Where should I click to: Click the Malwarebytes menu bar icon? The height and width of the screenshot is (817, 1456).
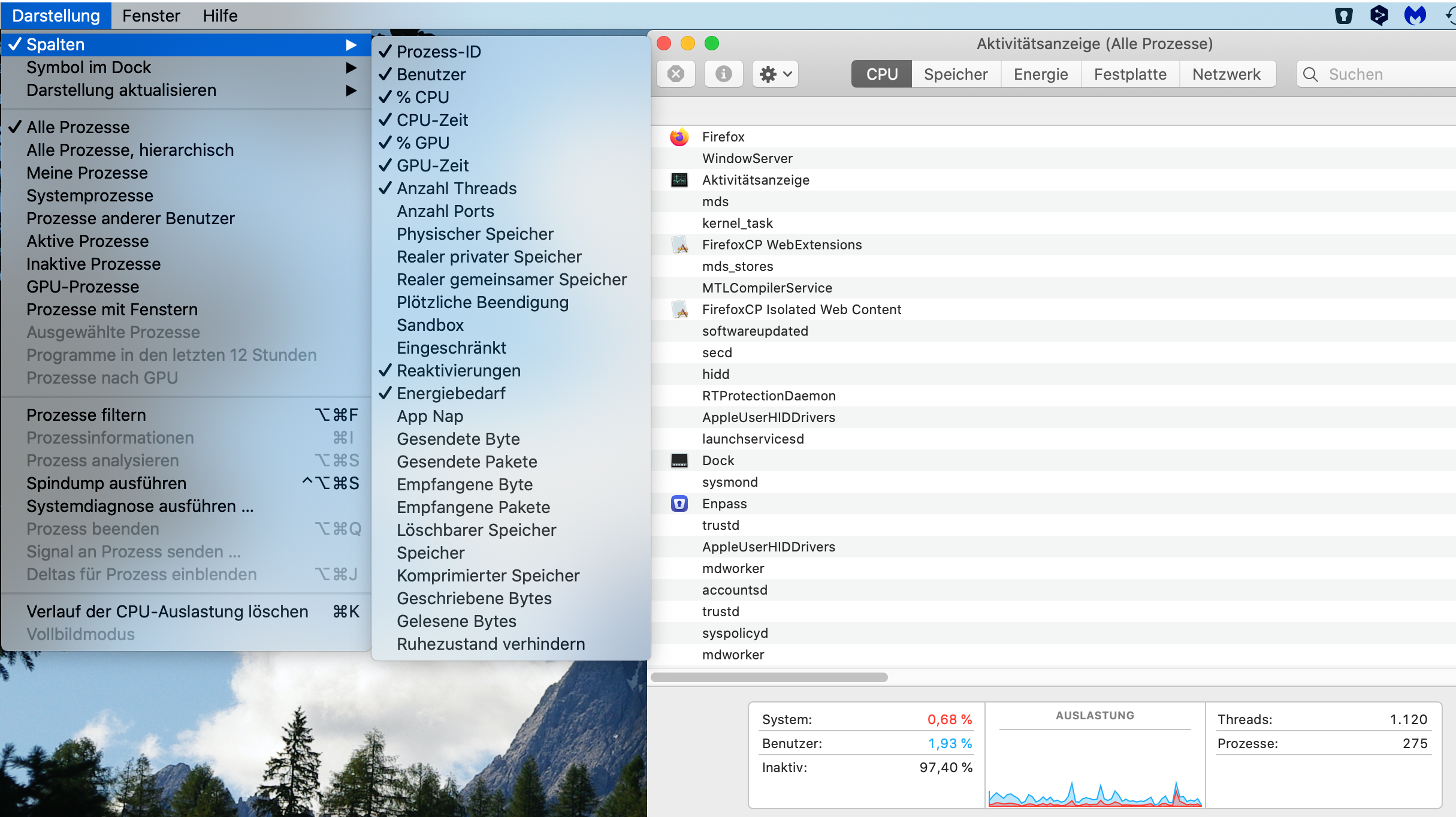point(1415,16)
